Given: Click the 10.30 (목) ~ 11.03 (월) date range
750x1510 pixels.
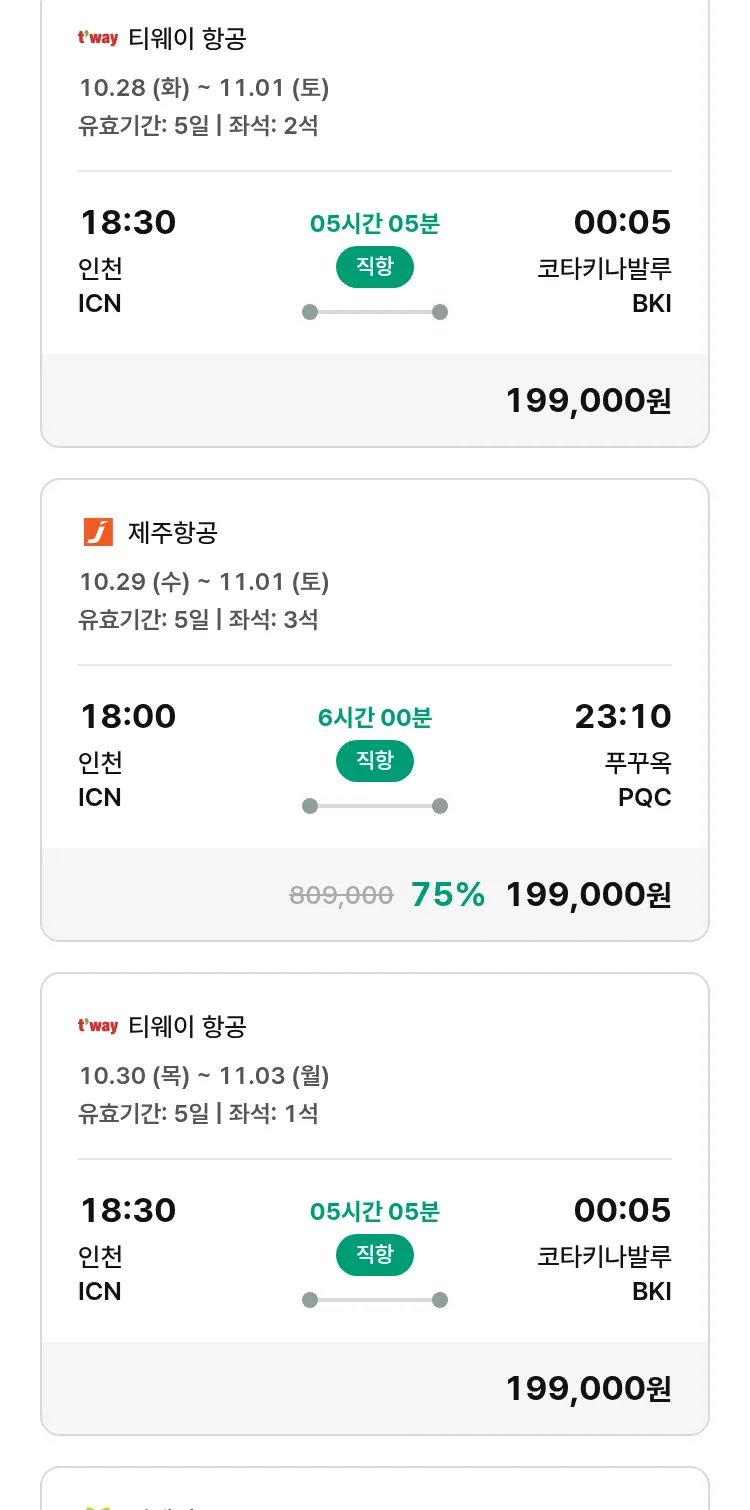Looking at the screenshot, I should click(204, 1076).
